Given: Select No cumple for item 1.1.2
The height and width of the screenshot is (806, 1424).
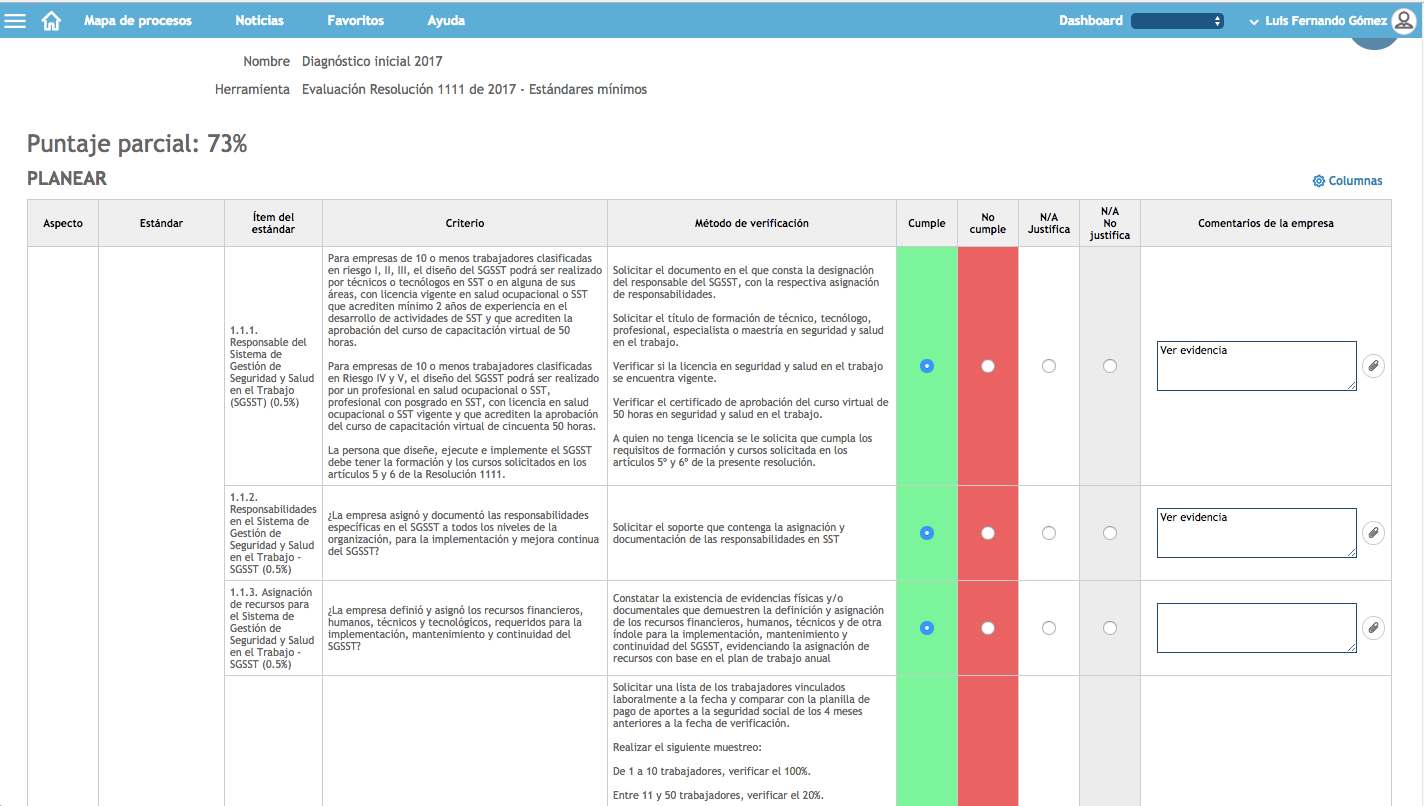Looking at the screenshot, I should 988,533.
